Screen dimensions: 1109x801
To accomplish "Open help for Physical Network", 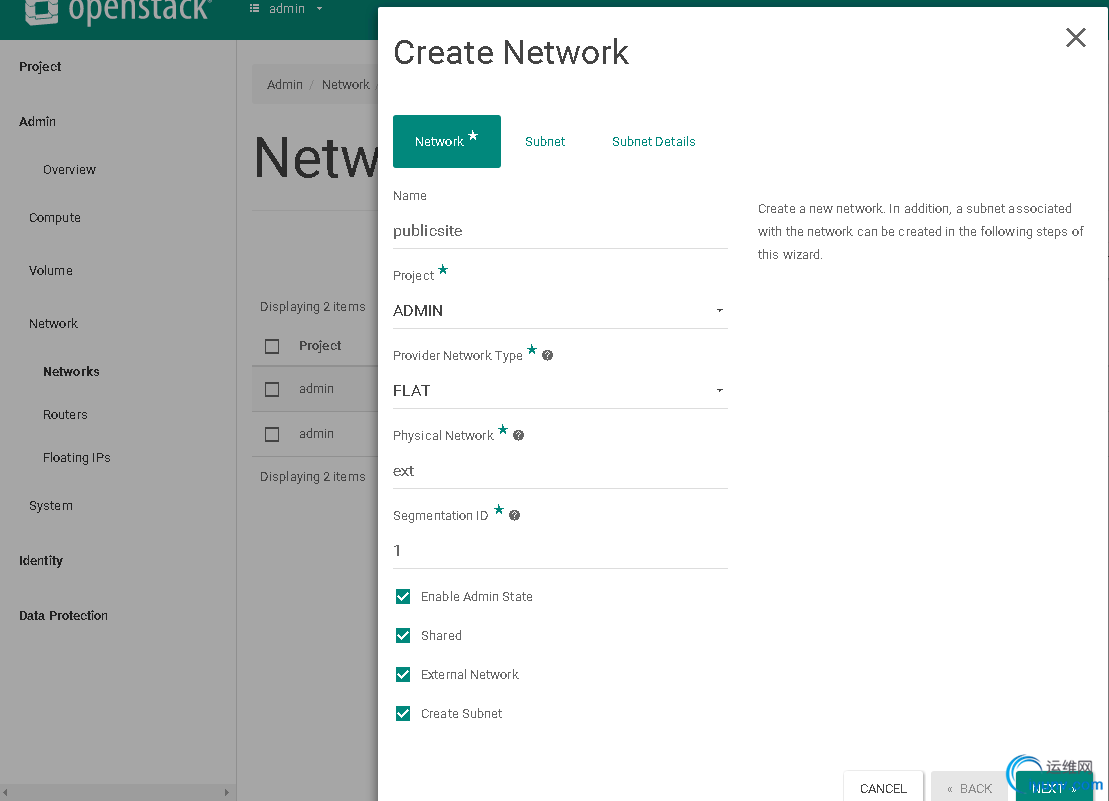I will (518, 435).
